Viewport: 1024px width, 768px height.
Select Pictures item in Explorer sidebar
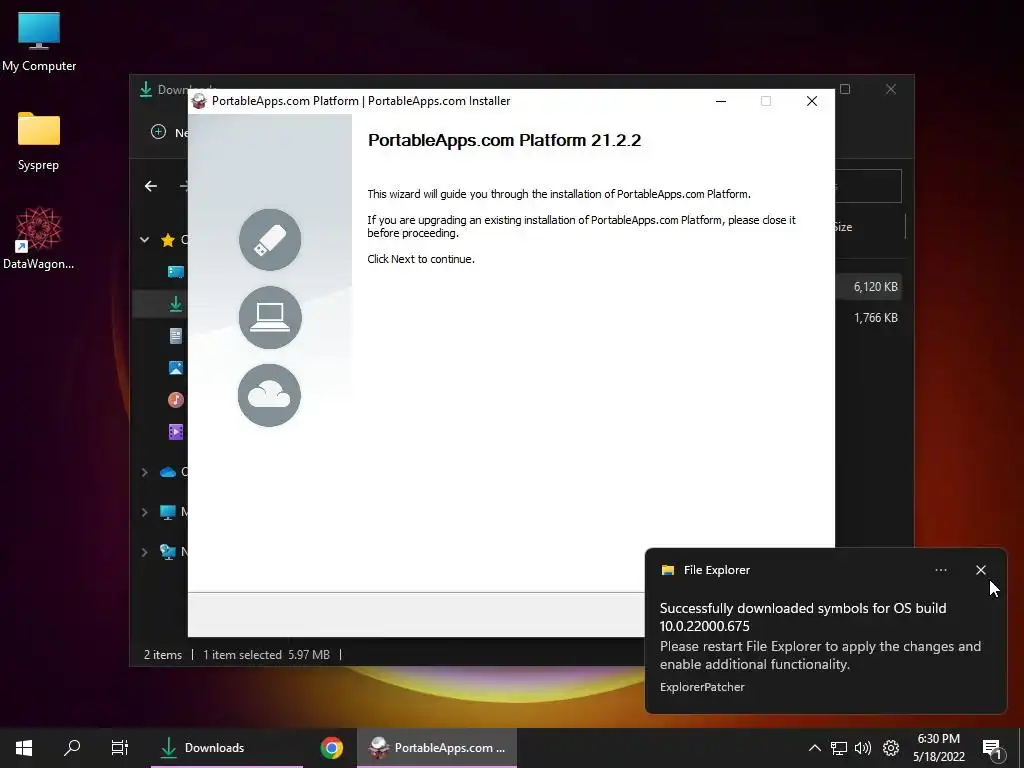click(176, 368)
